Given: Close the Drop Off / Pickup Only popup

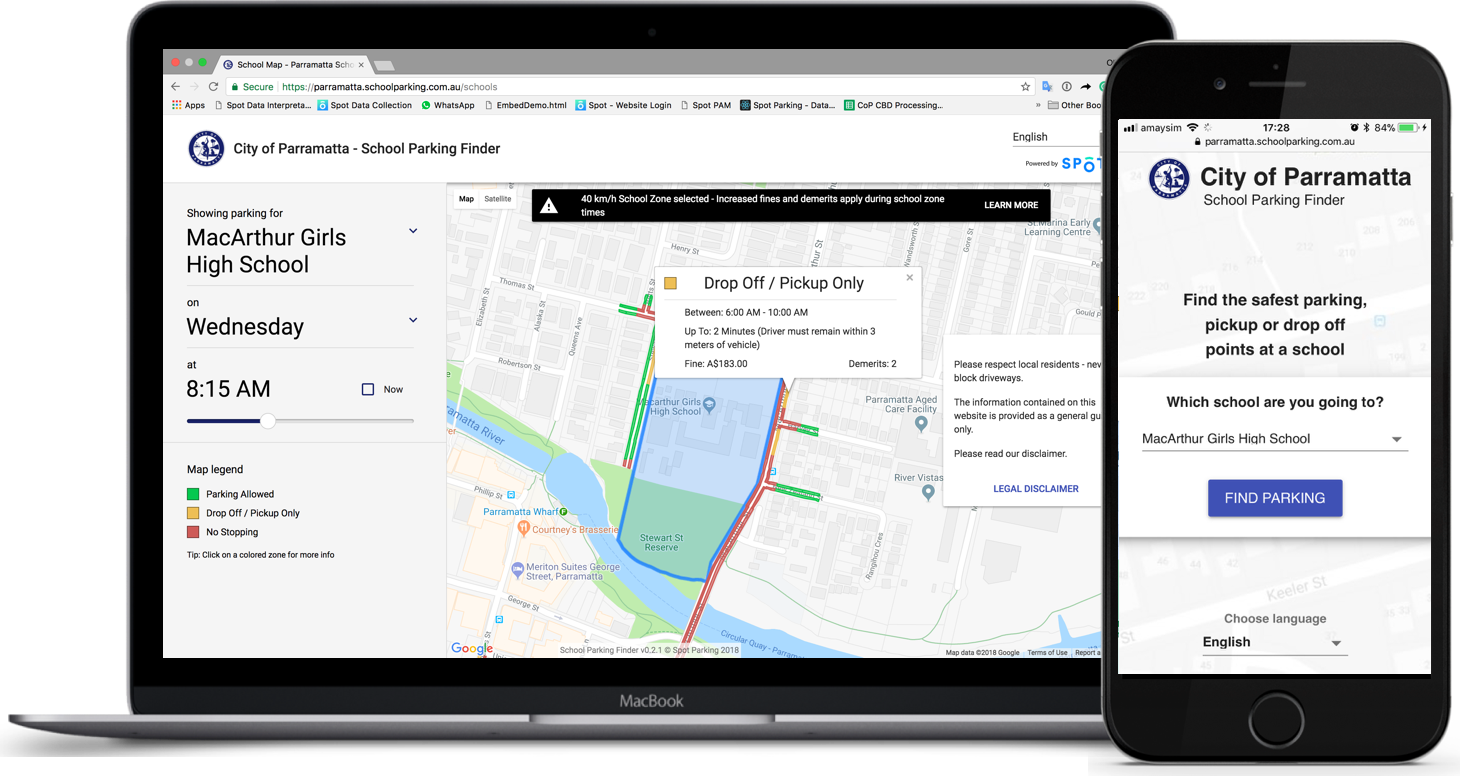Looking at the screenshot, I should coord(910,278).
